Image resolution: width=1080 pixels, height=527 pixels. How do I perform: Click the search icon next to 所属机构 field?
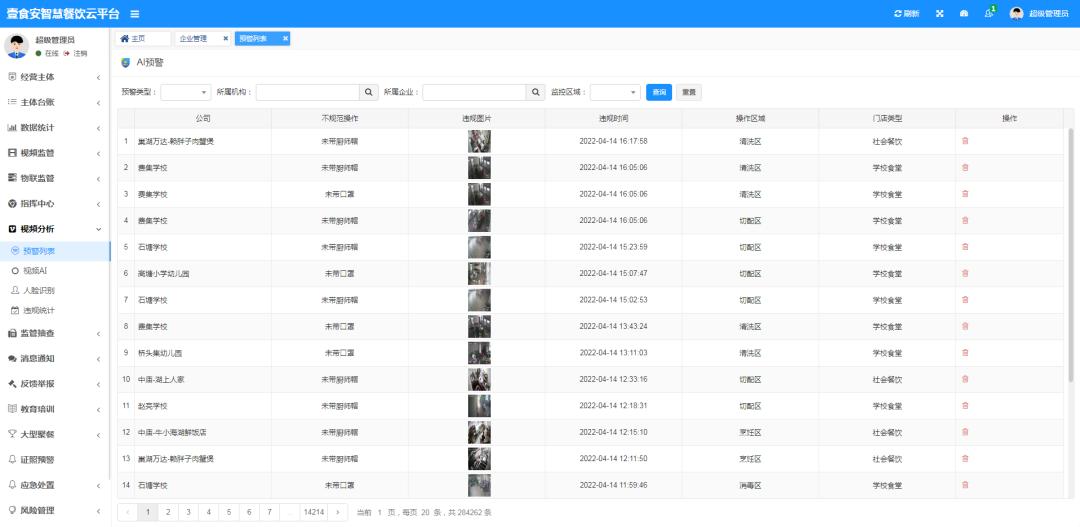pos(368,92)
